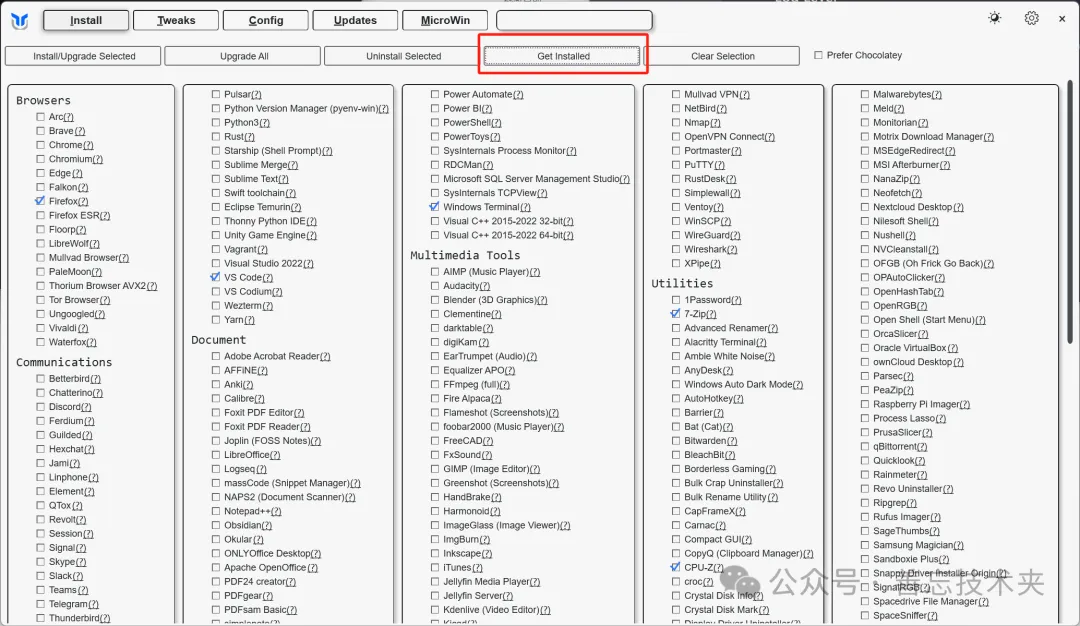
Task: Check the Inkscape checkbox
Action: click(x=435, y=553)
